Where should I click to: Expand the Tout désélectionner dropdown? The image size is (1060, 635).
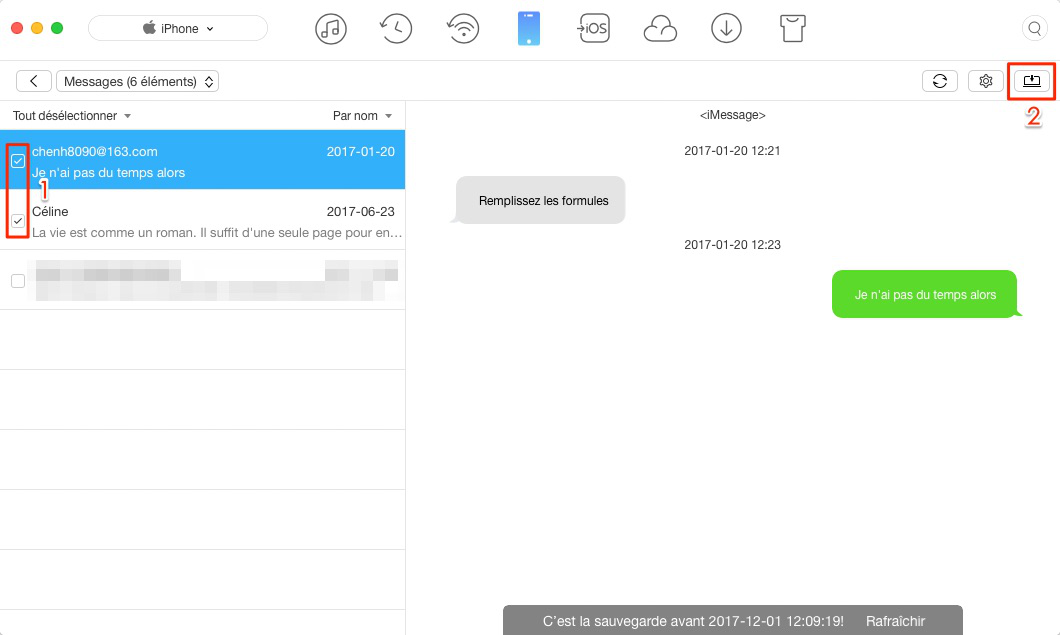(72, 116)
